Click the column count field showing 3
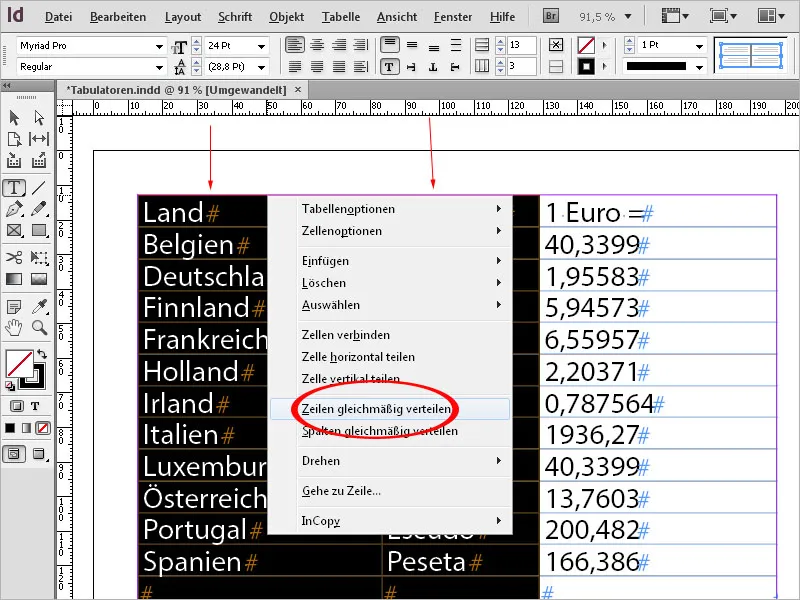This screenshot has height=600, width=800. point(521,66)
